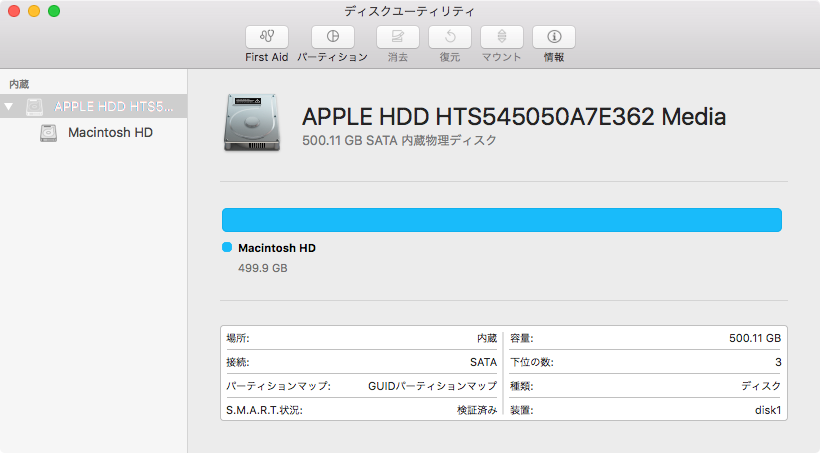Image resolution: width=820 pixels, height=453 pixels.
Task: Click the blue Macintosh HD usage bar
Action: (502, 220)
